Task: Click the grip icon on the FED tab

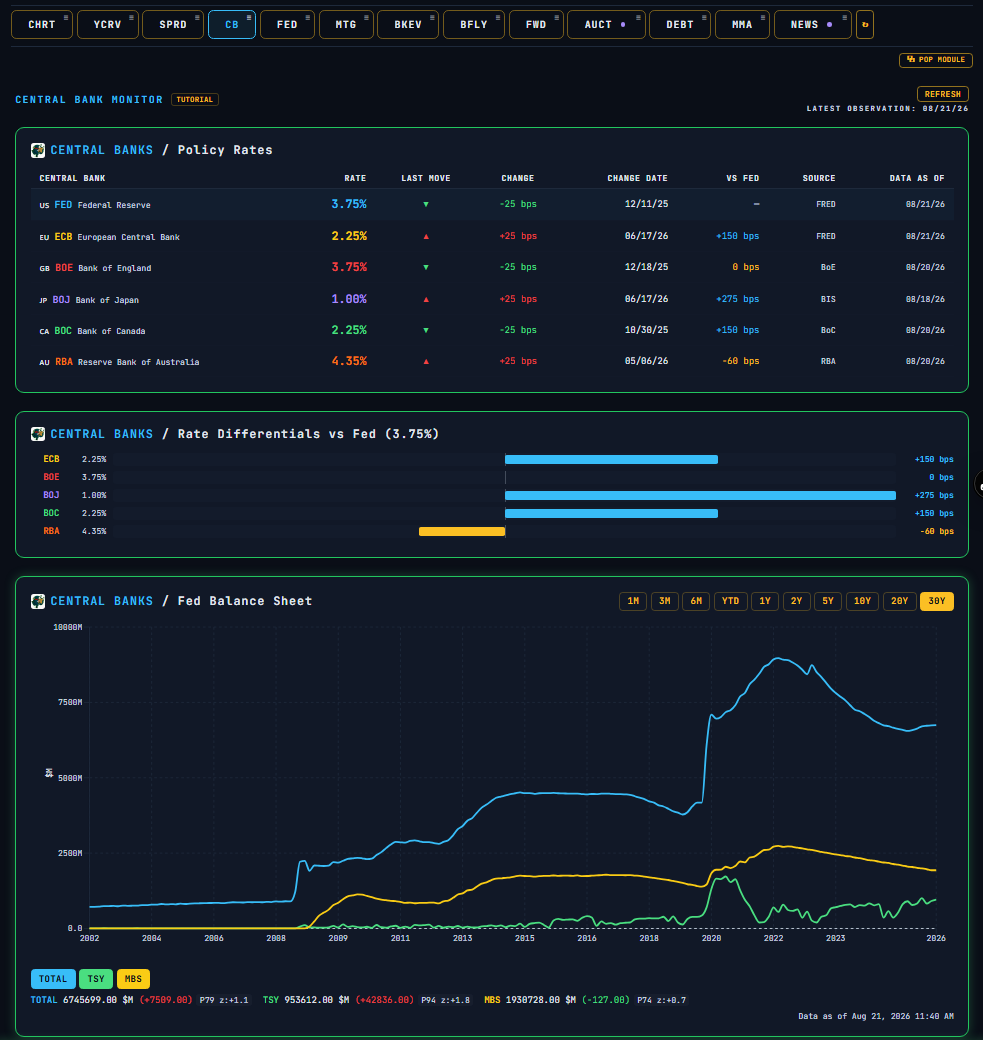Action: (x=308, y=18)
